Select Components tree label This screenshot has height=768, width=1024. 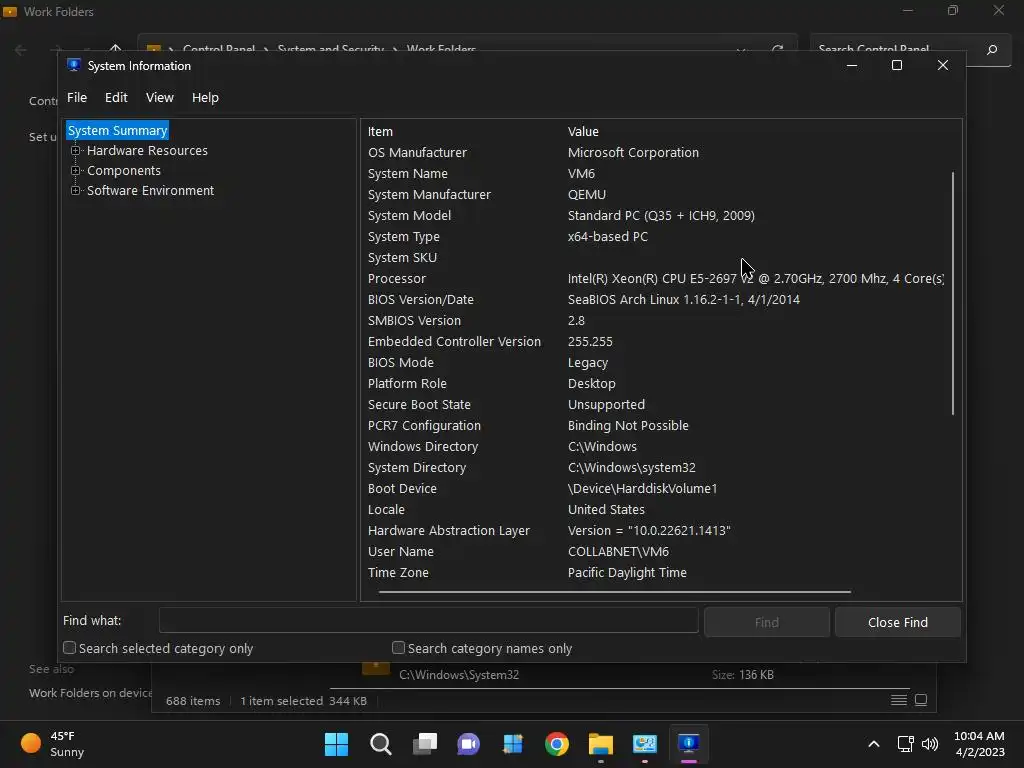[x=123, y=170]
